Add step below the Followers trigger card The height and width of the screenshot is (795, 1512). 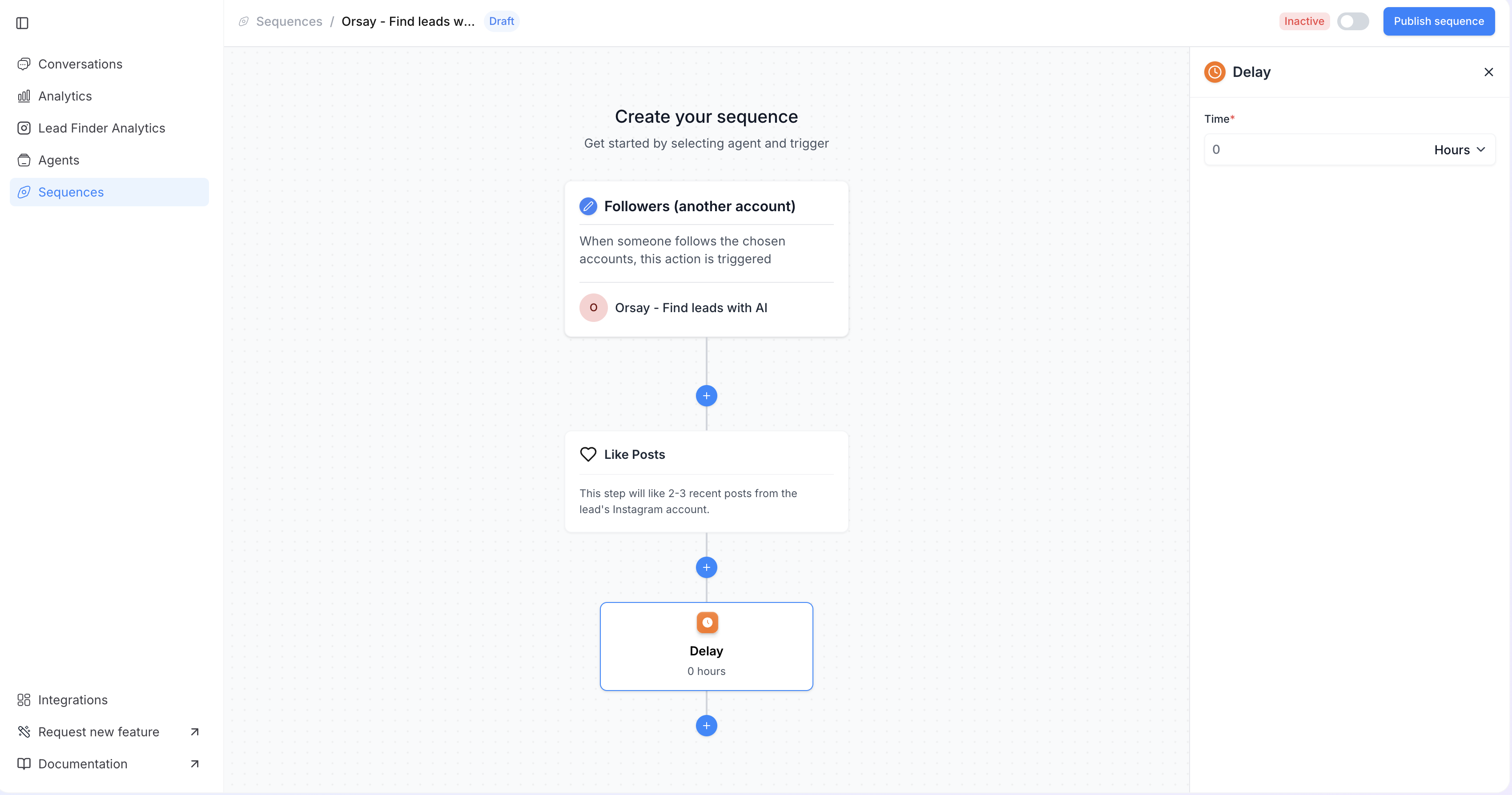tap(706, 395)
